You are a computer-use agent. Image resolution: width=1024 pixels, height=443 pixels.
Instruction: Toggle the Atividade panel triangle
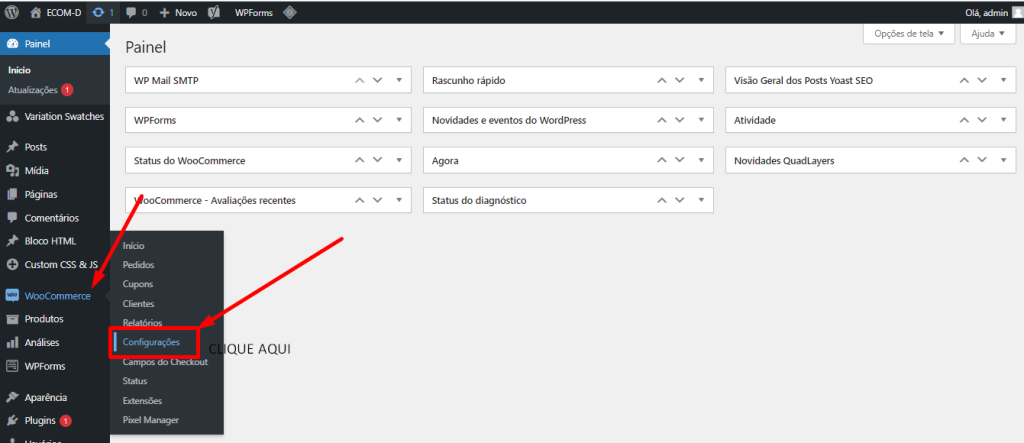click(x=1003, y=120)
